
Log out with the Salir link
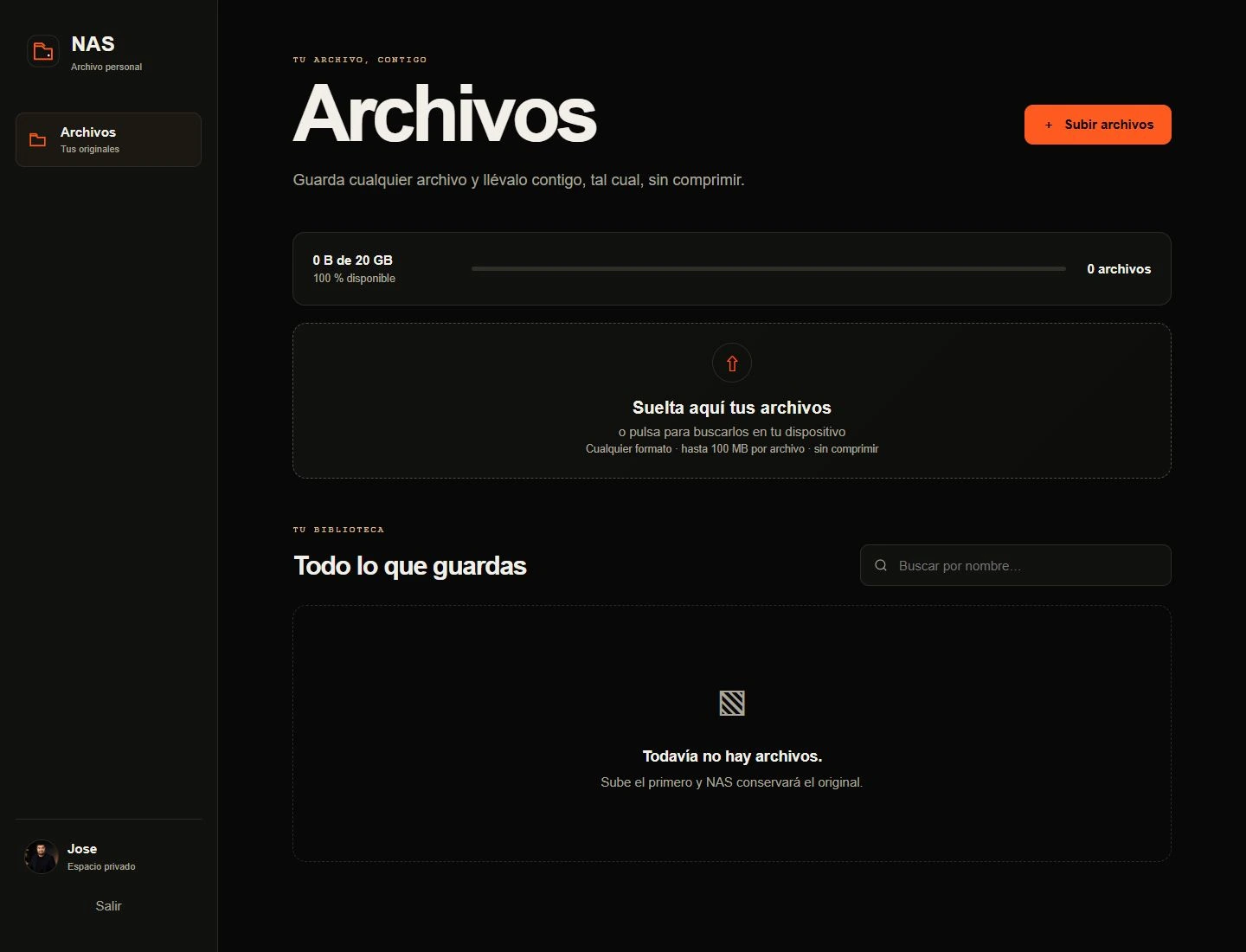point(108,906)
